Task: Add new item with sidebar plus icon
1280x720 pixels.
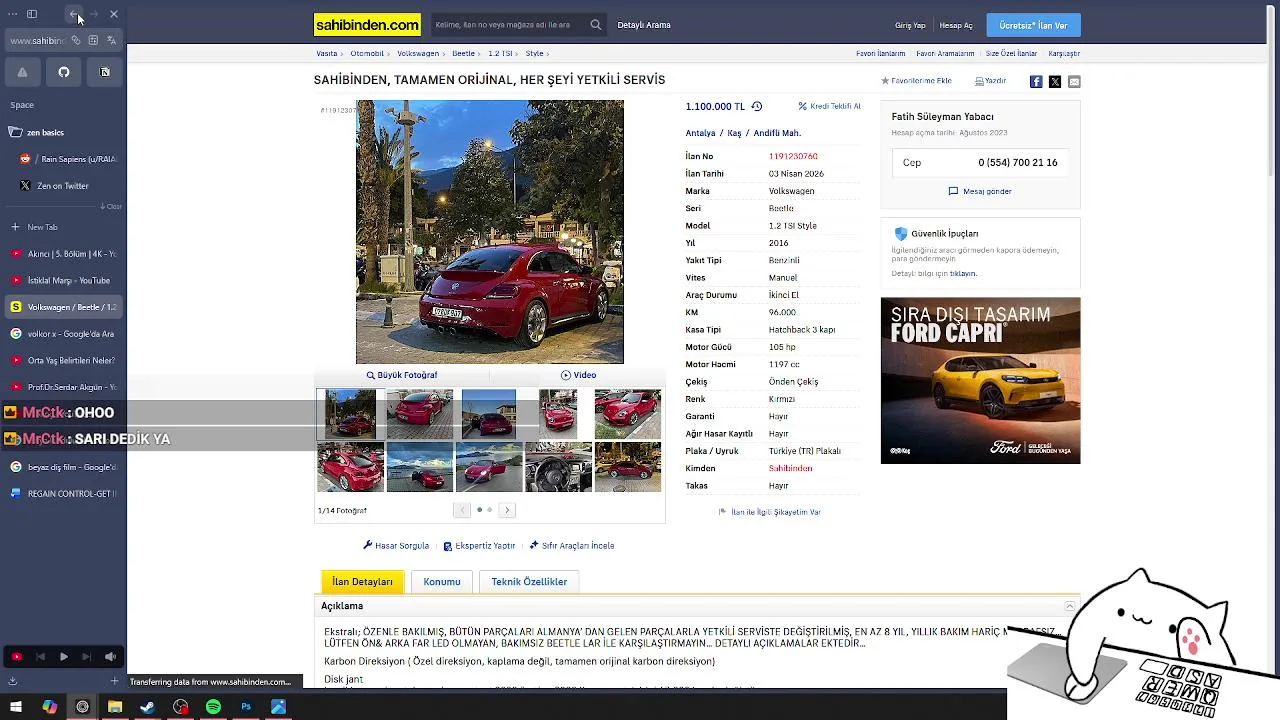Action: click(x=114, y=681)
